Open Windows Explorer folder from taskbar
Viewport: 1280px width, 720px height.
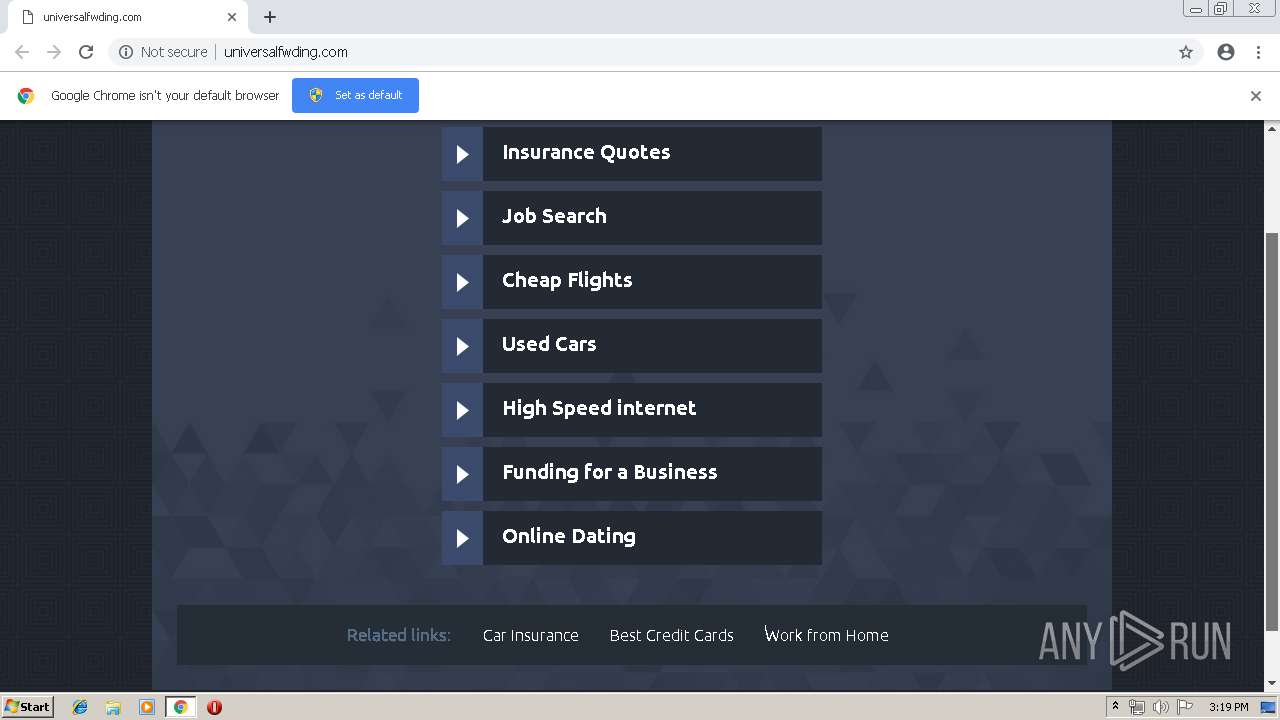click(x=113, y=707)
